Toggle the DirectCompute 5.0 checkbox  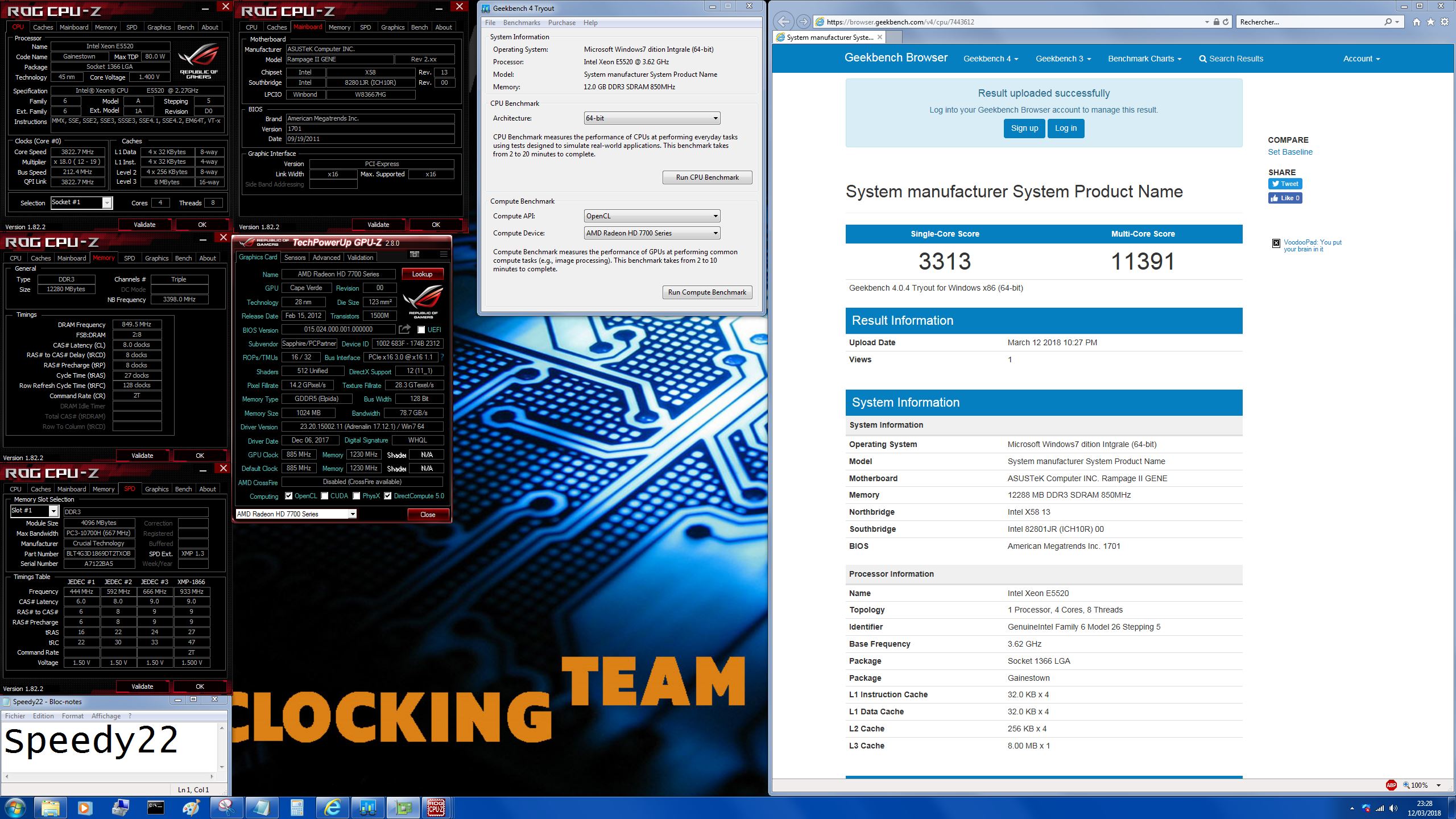tap(387, 496)
